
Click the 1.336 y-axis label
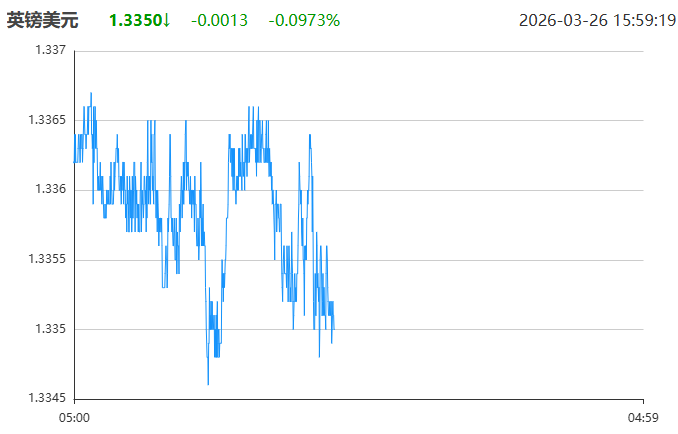(50, 190)
